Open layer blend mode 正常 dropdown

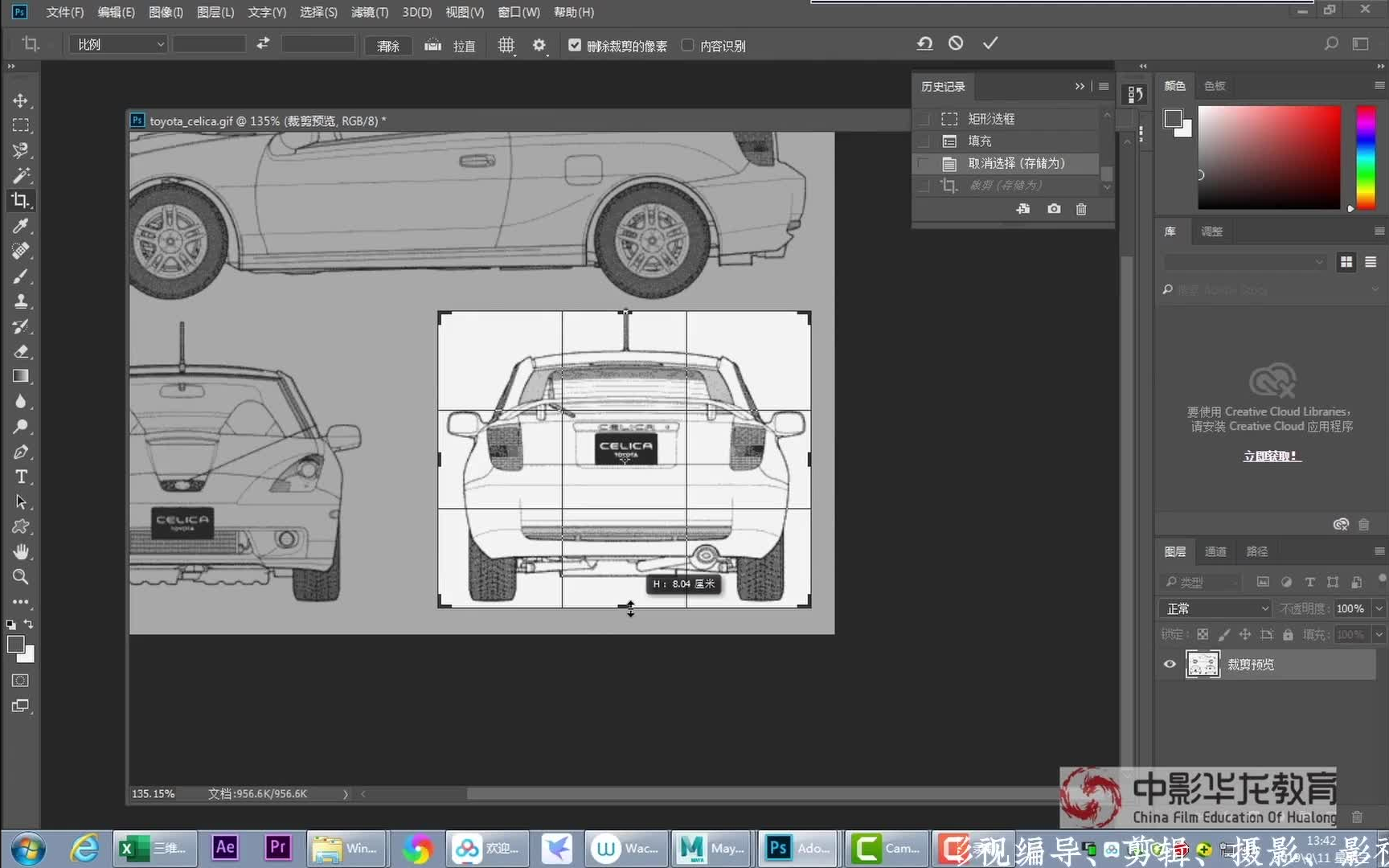coord(1215,608)
